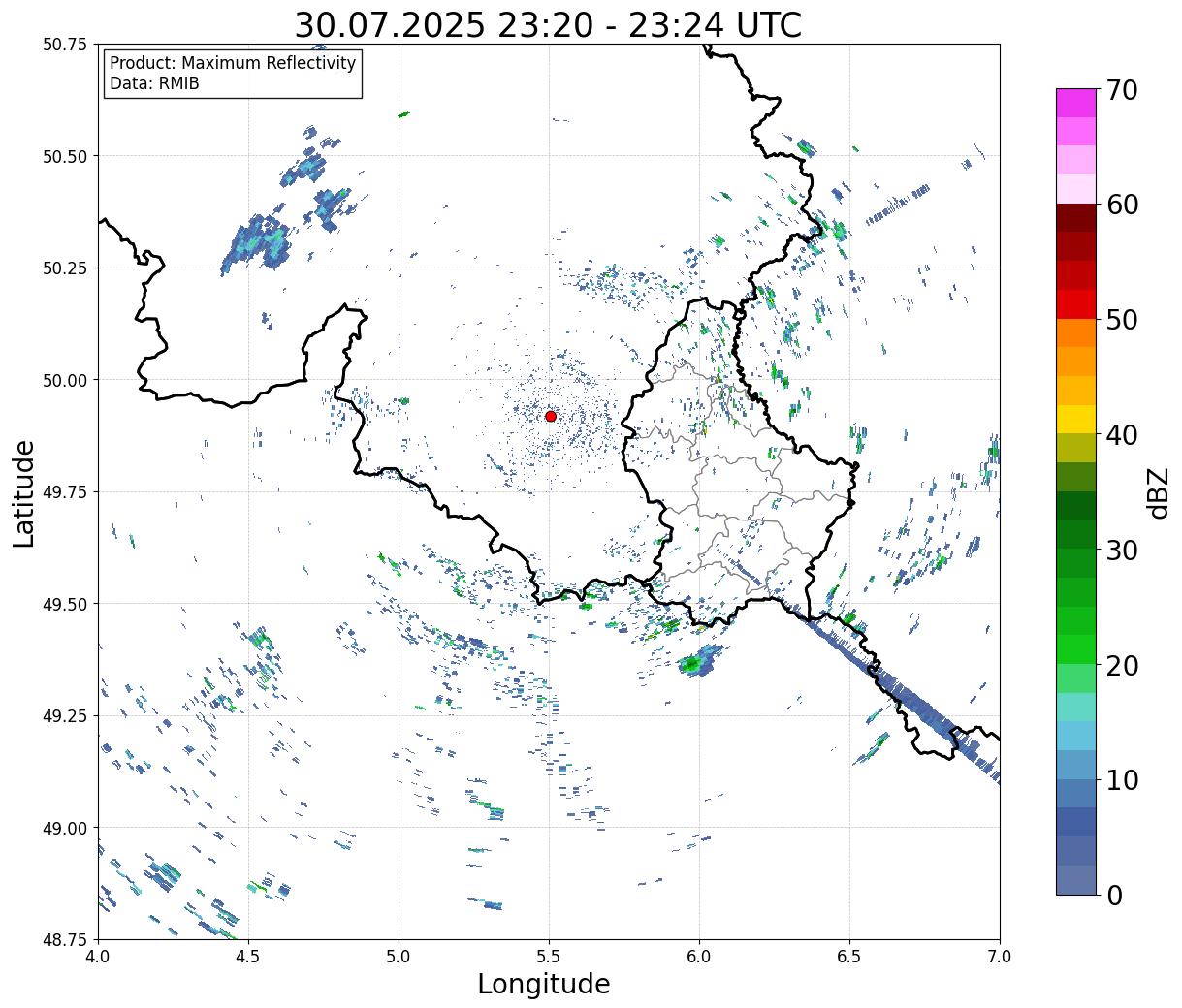Screen dimensions: 1182x1008
Task: Click the colorbar tick label 40
Action: pos(1121,434)
